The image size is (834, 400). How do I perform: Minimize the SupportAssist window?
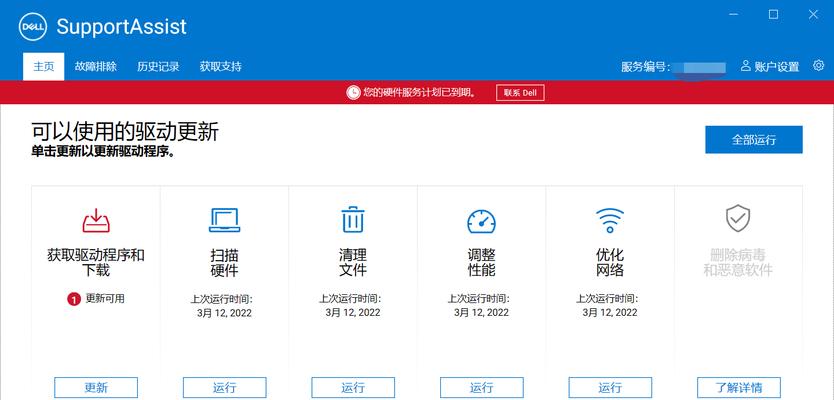[733, 14]
